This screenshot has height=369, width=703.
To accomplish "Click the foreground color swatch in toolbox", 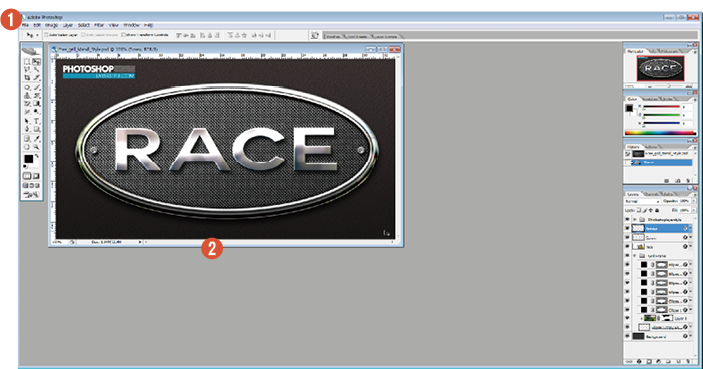I will point(28,159).
